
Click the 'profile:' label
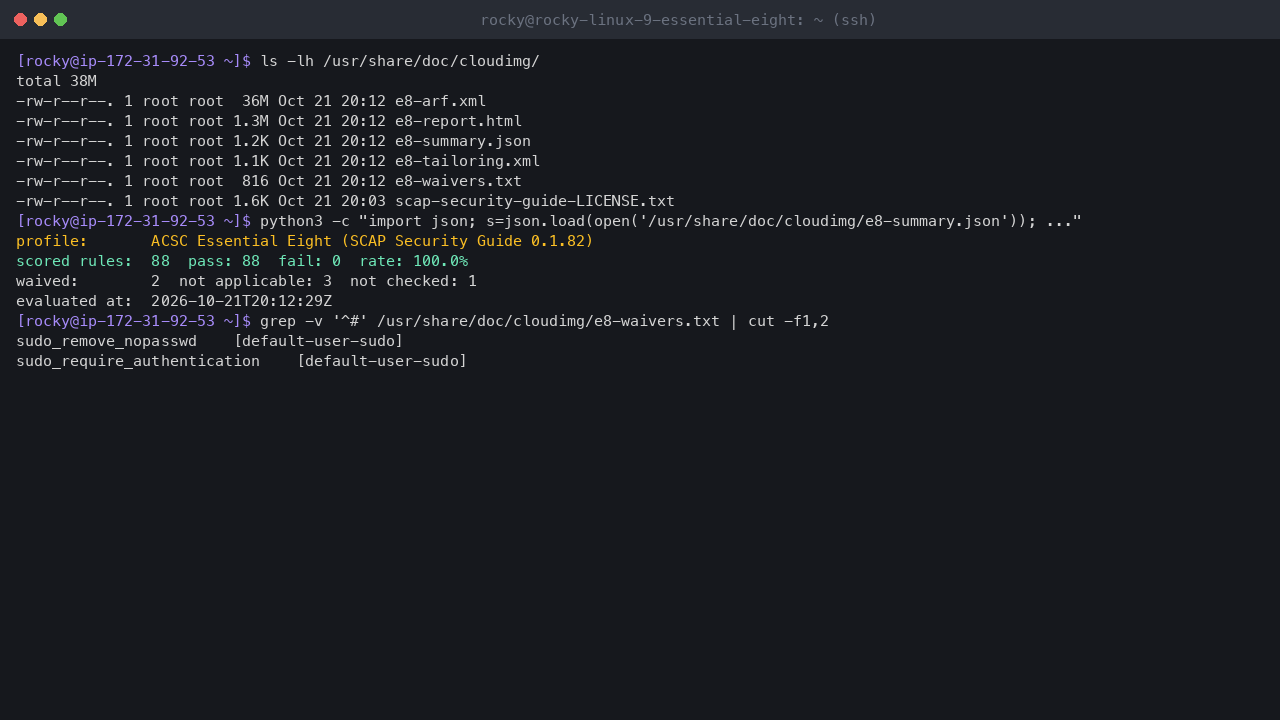pos(52,241)
